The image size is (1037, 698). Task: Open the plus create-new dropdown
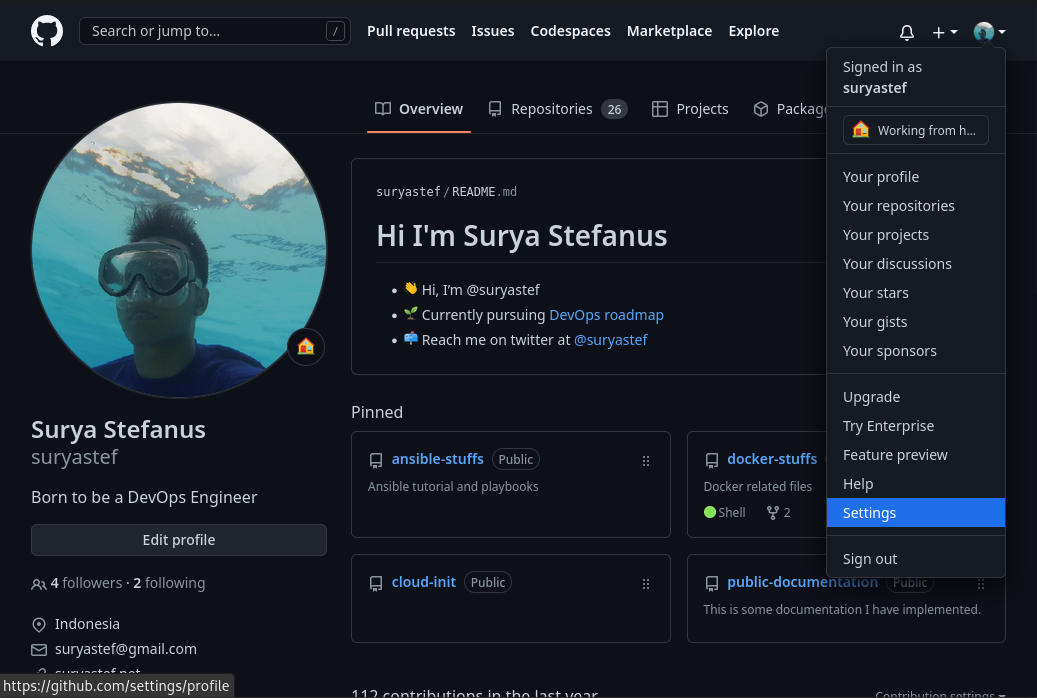[x=944, y=32]
